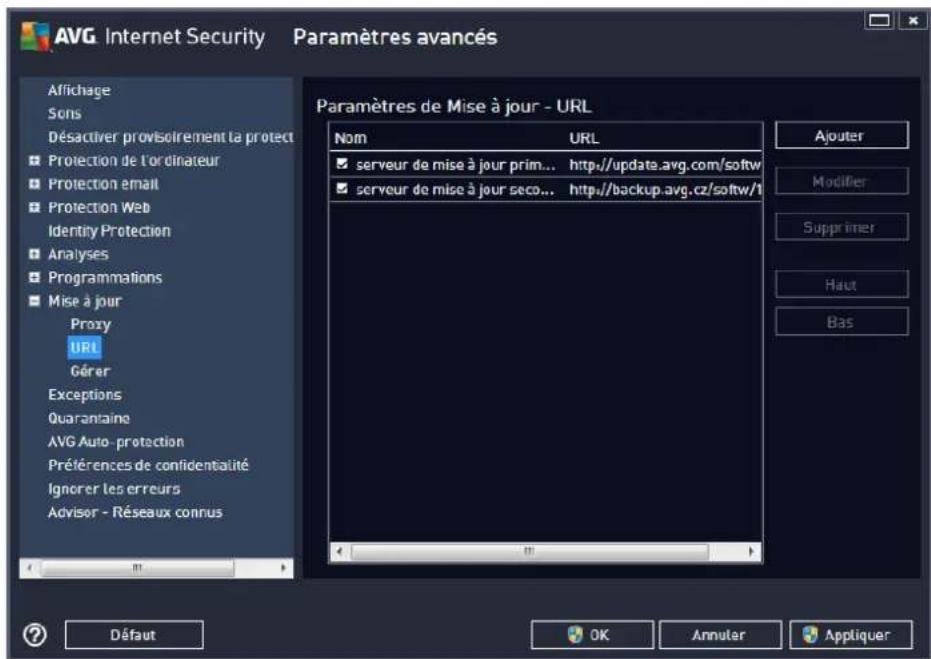The width and height of the screenshot is (931, 659).
Task: Open Exceptions settings
Action: coord(84,395)
